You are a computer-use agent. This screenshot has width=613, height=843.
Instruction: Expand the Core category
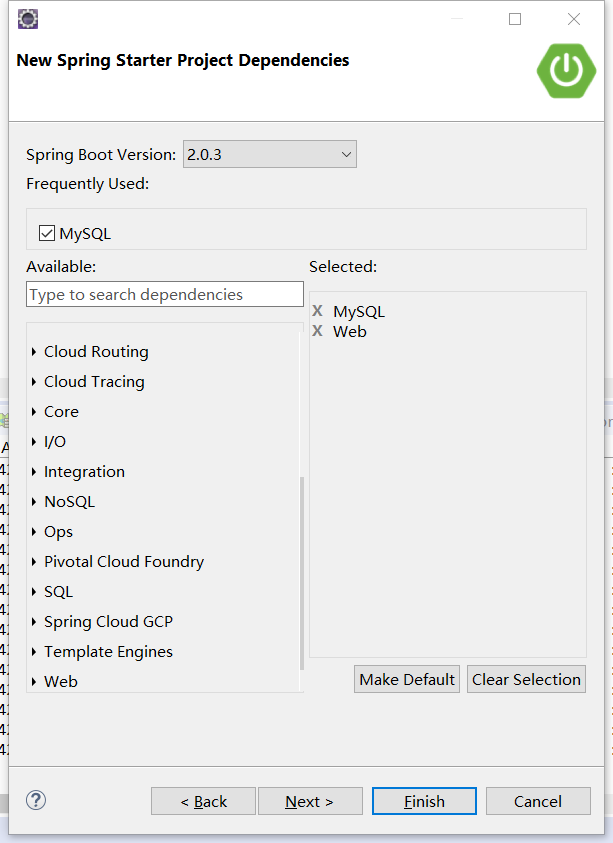(x=34, y=412)
